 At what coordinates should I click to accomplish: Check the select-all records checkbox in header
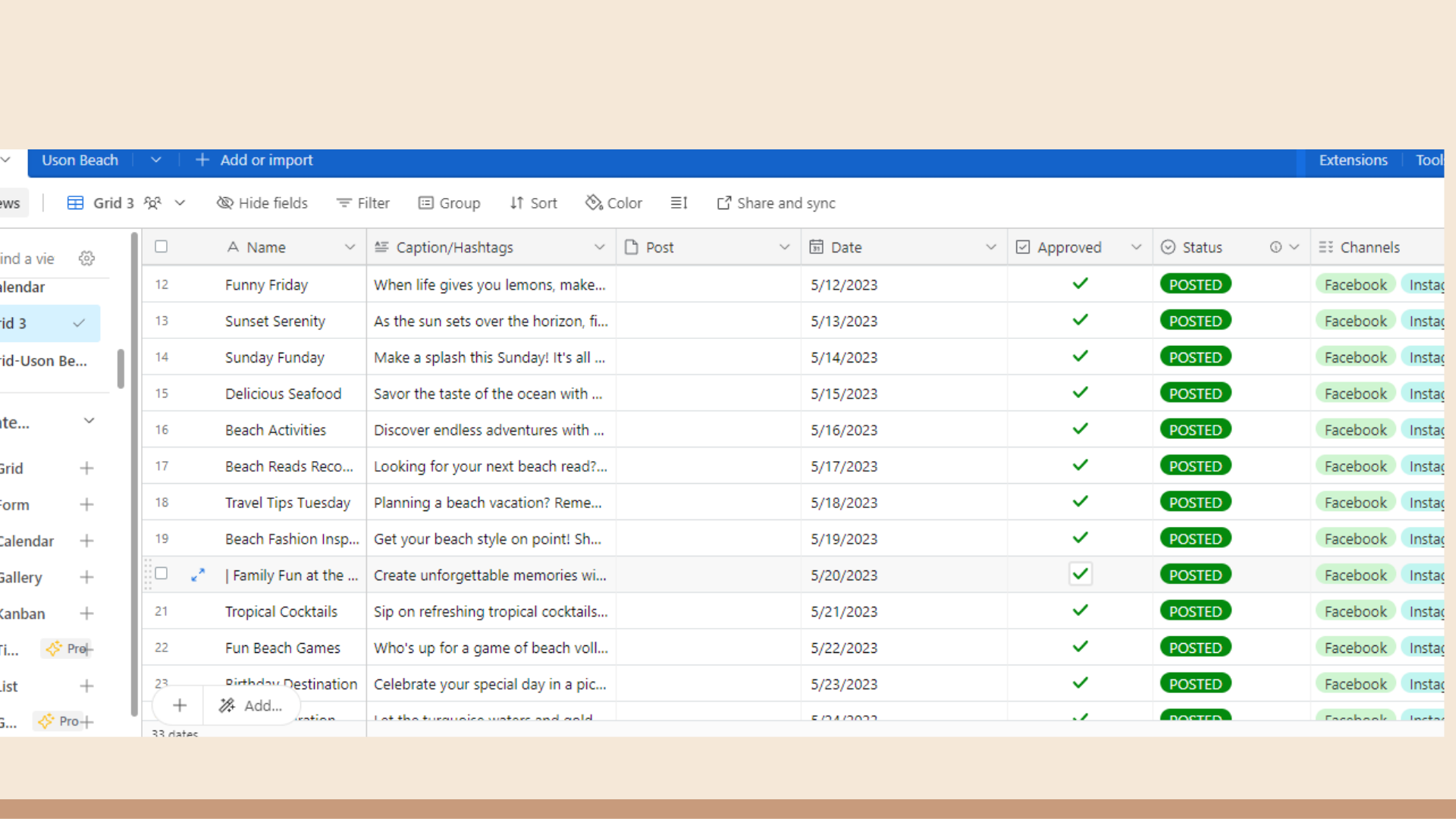[x=161, y=246]
